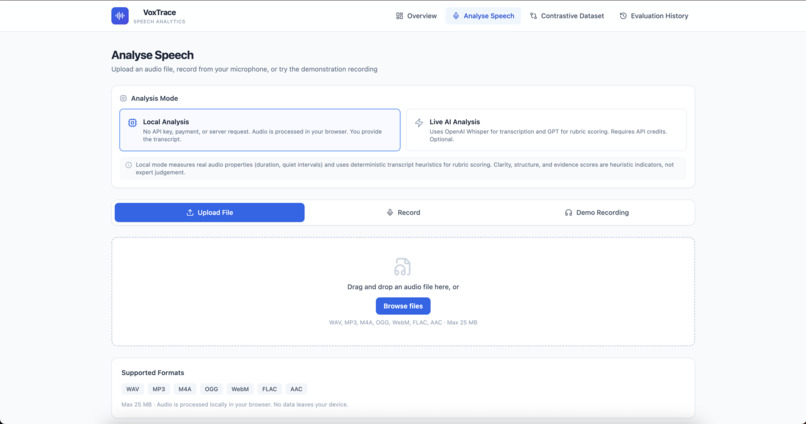Open Evaluation History

(654, 16)
